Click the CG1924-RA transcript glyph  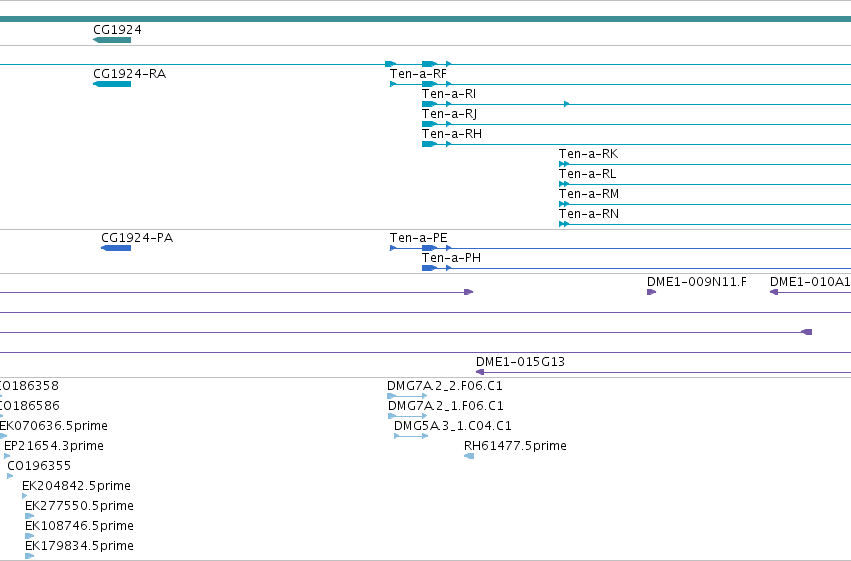(112, 84)
